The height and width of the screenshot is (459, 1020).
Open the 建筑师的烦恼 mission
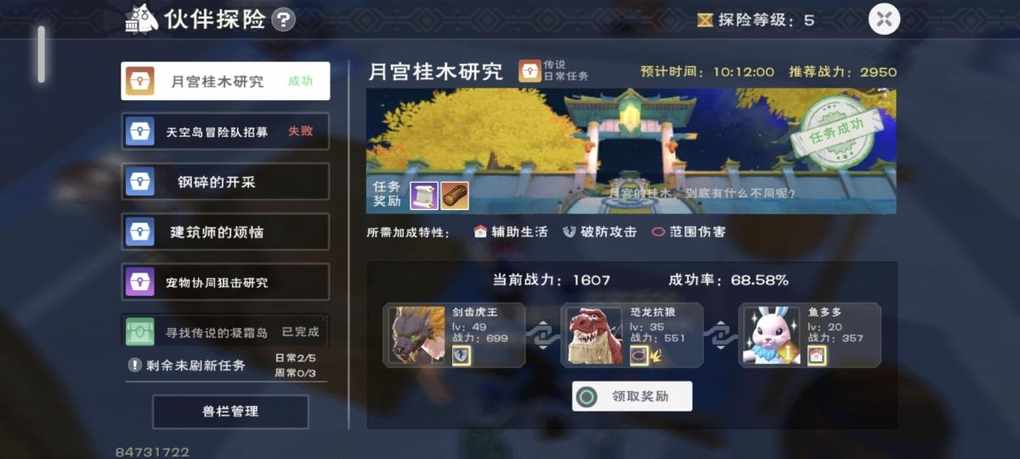[225, 231]
